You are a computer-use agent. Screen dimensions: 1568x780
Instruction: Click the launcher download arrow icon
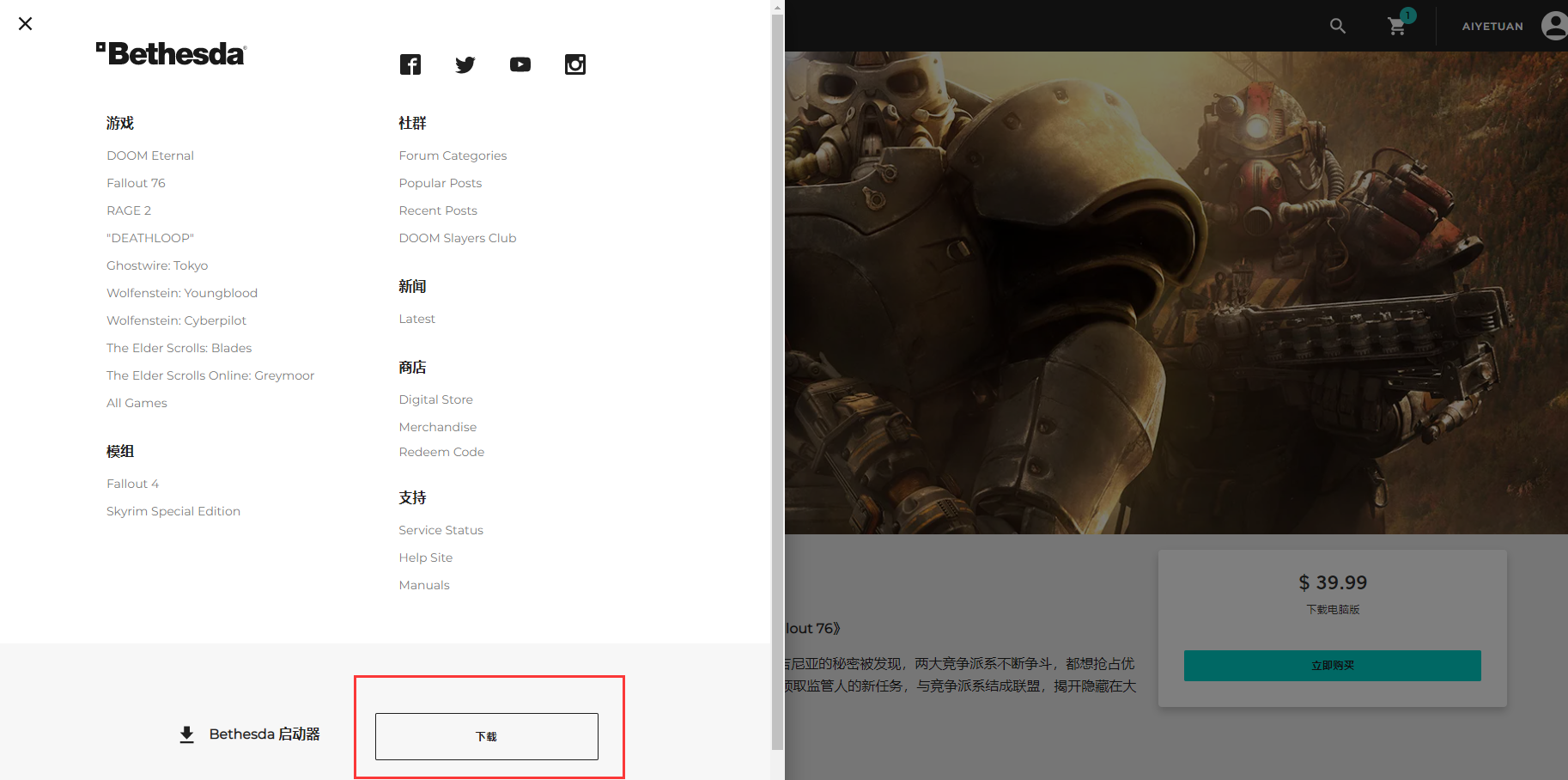point(186,734)
